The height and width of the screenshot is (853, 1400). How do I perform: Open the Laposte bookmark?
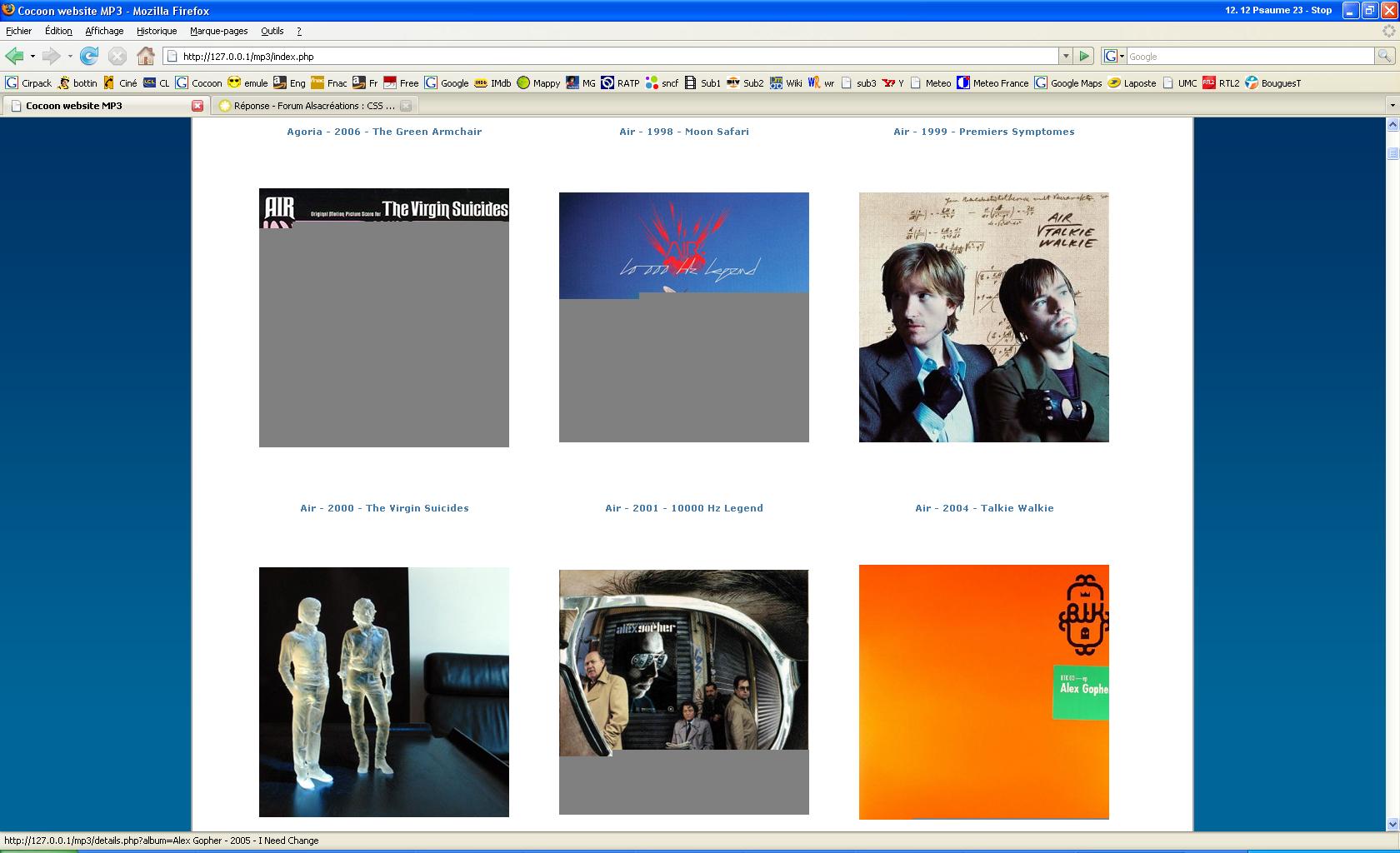[1132, 82]
